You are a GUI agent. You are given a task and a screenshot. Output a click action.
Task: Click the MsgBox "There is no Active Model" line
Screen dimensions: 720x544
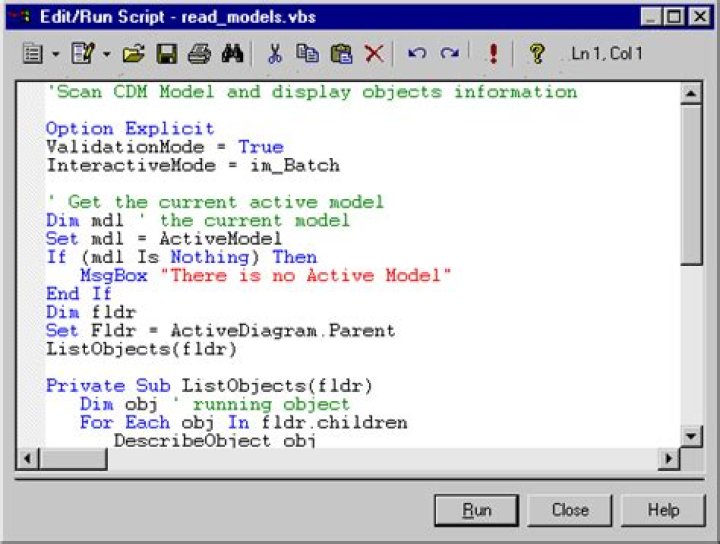(266, 275)
